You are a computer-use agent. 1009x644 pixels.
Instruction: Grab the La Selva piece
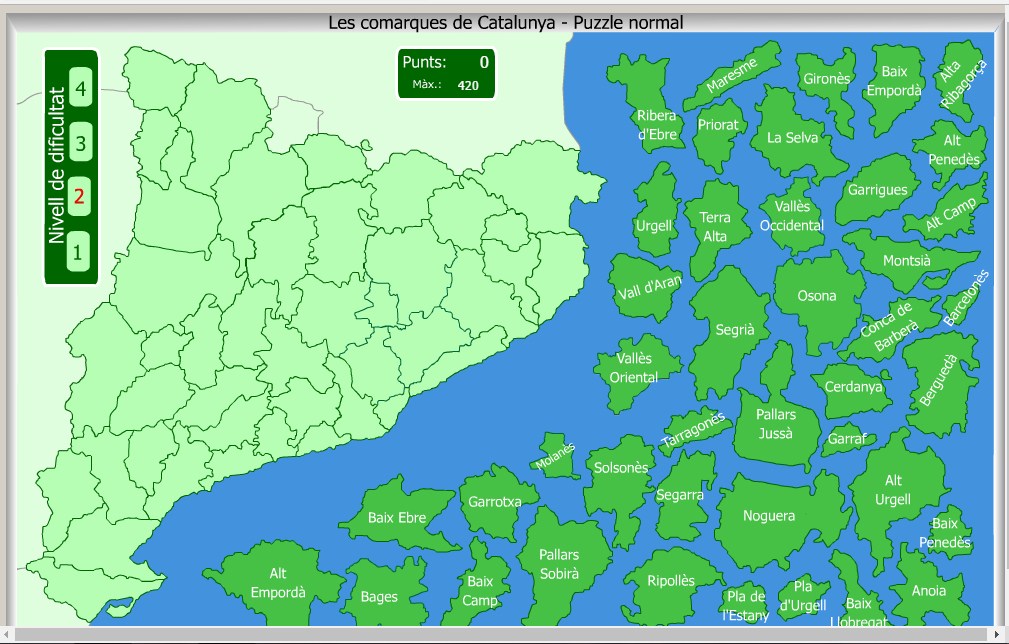[792, 138]
